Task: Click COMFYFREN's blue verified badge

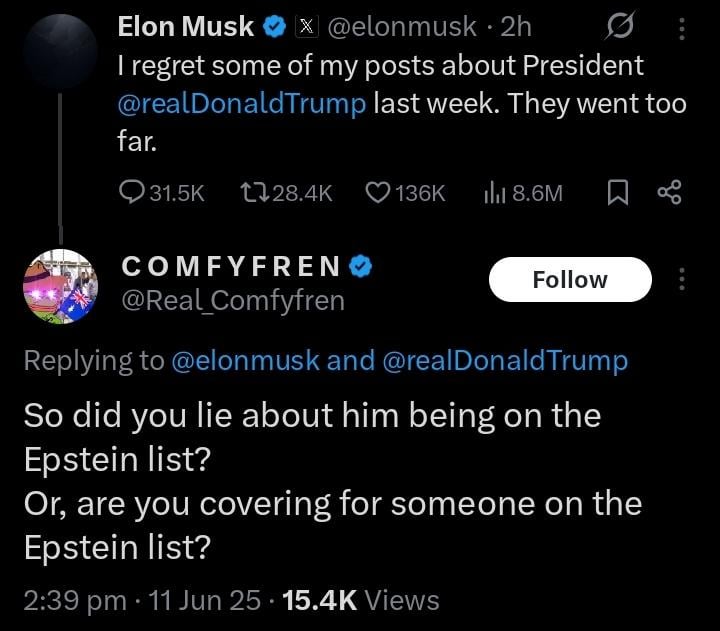Action: (x=361, y=266)
